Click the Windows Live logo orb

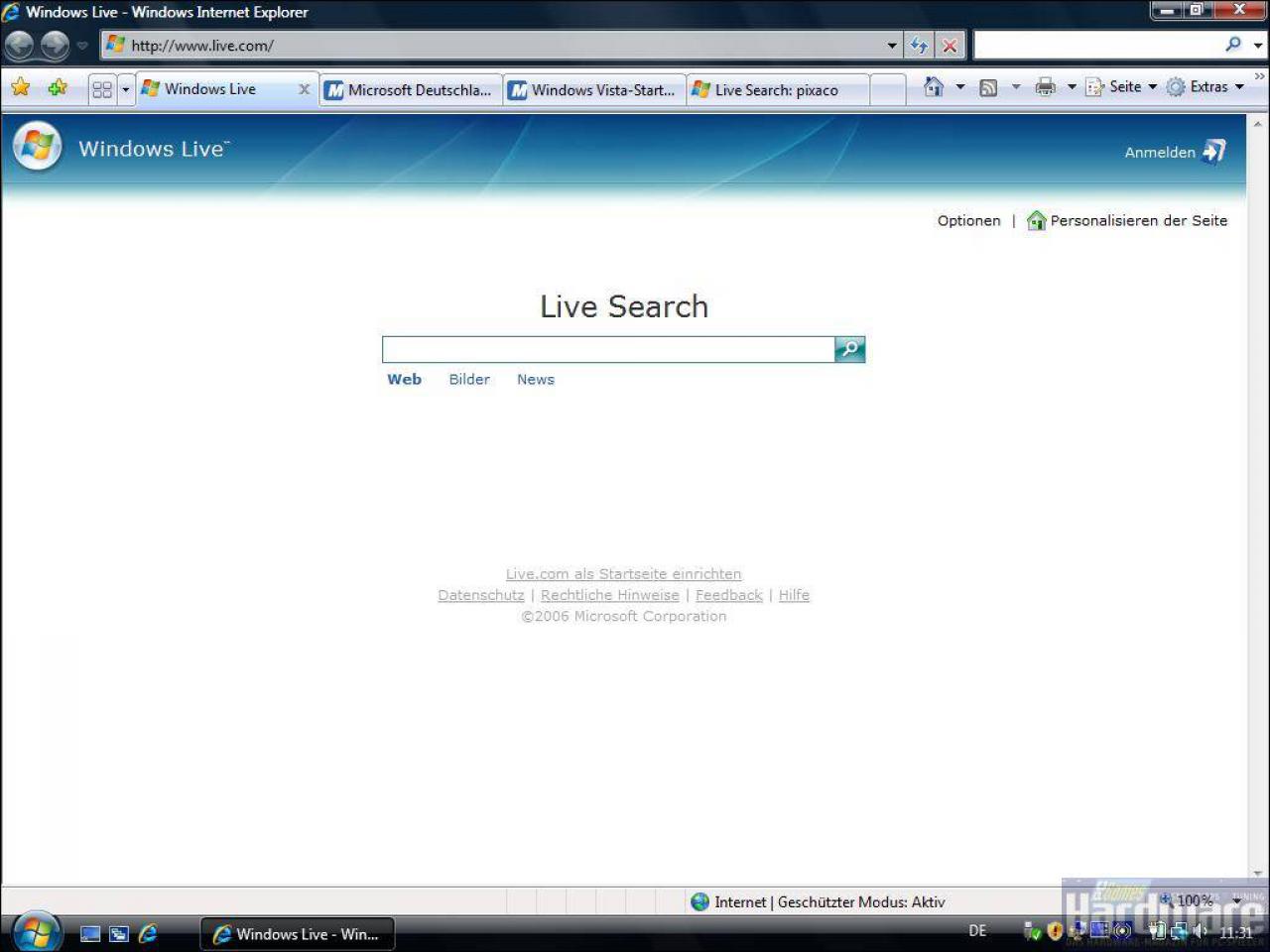37,147
